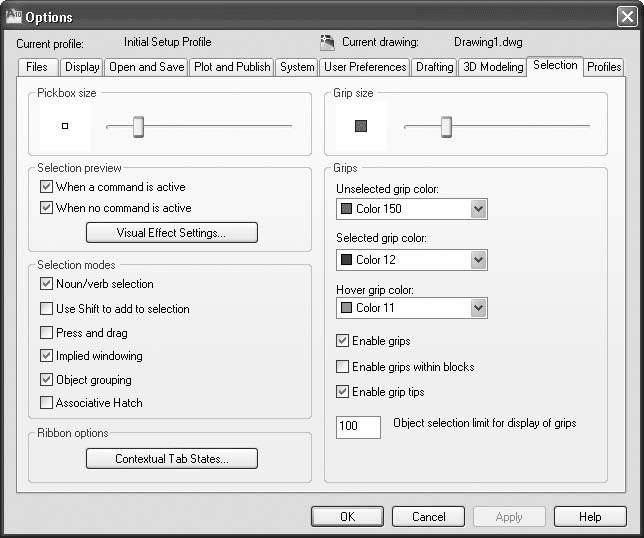This screenshot has width=644, height=538.
Task: Expand the Hover grip color dropdown
Action: [478, 308]
